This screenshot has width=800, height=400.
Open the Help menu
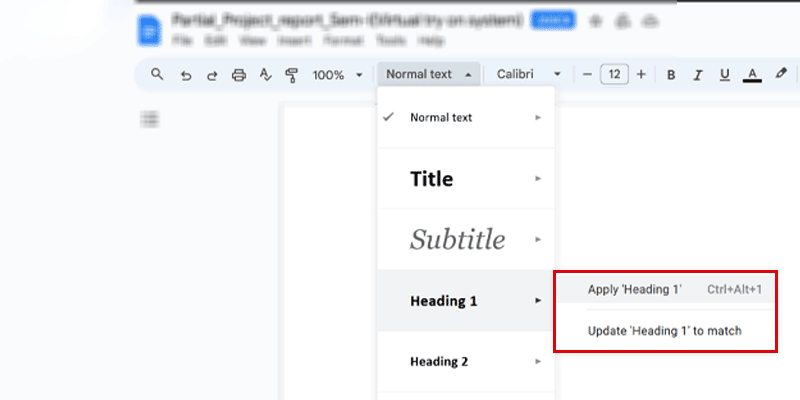point(431,41)
